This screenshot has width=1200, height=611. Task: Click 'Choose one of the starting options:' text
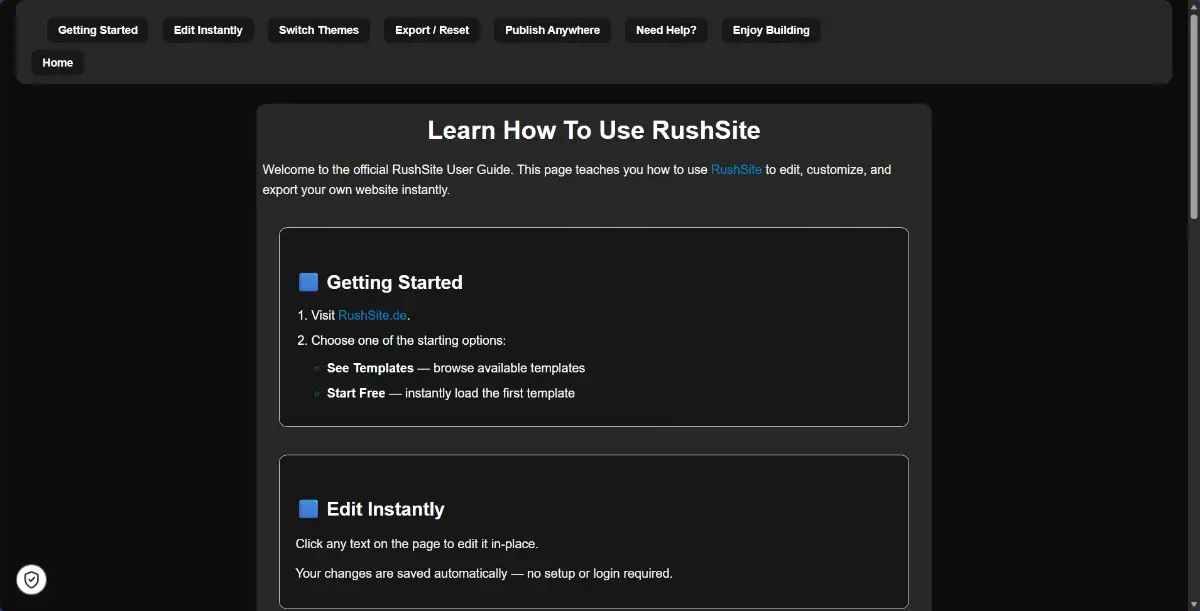(x=408, y=340)
